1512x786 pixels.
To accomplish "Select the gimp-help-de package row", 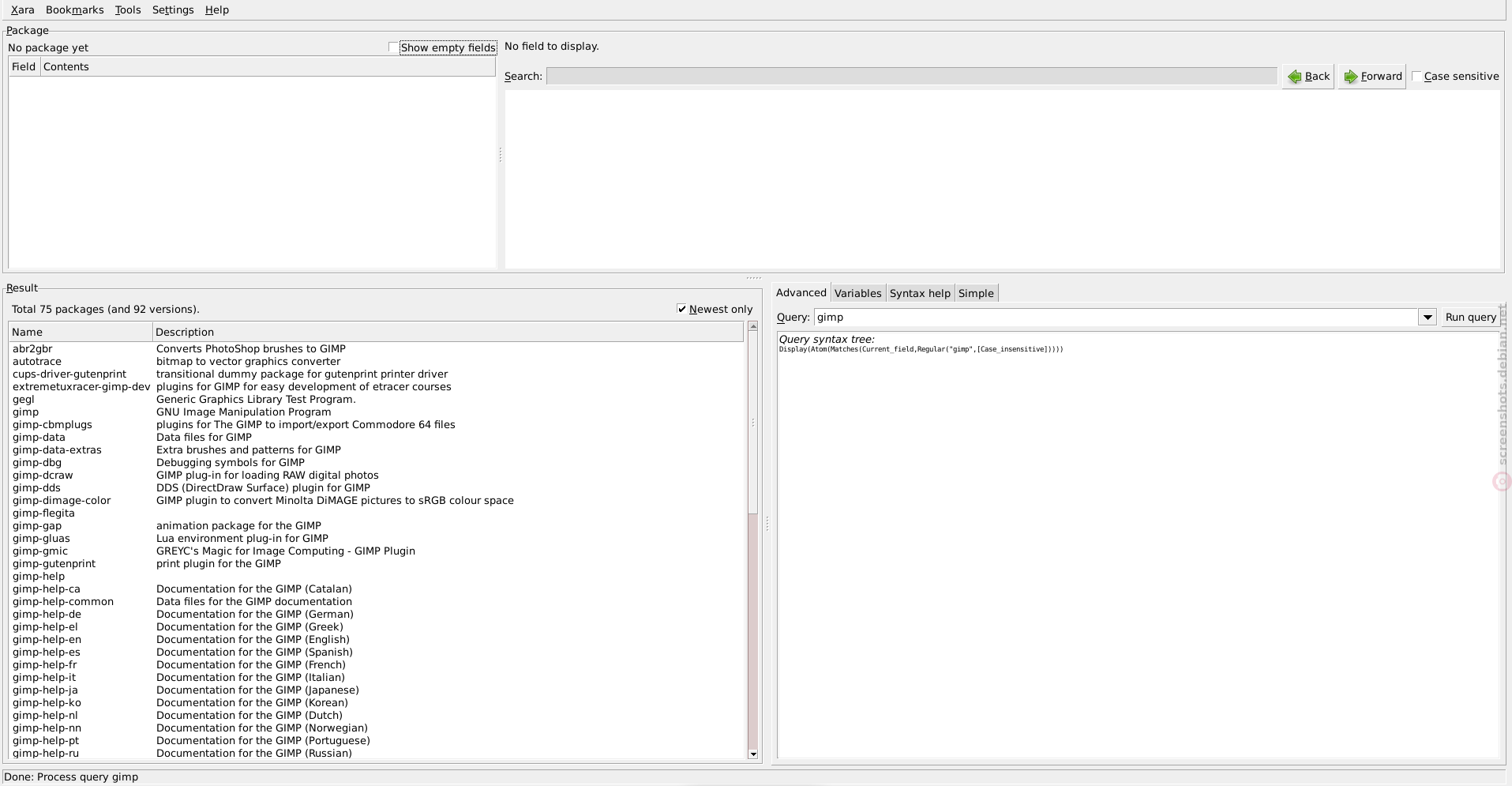I will point(377,614).
